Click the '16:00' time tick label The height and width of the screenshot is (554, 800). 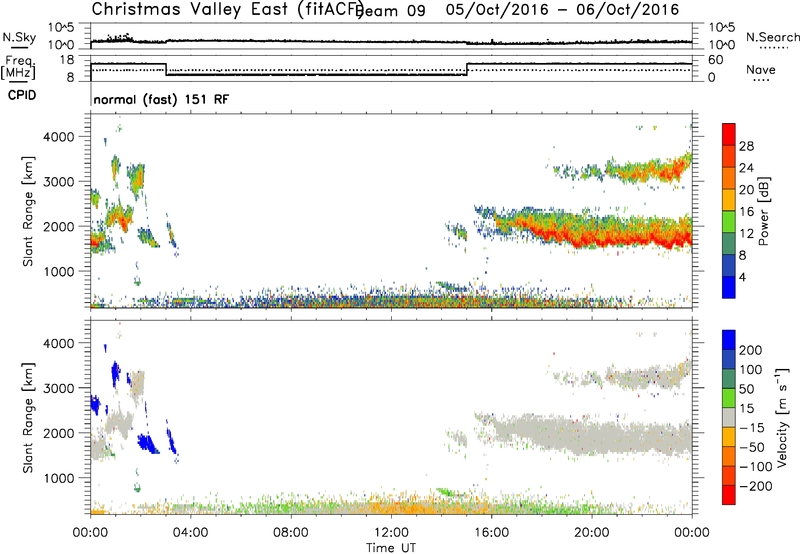(x=491, y=533)
